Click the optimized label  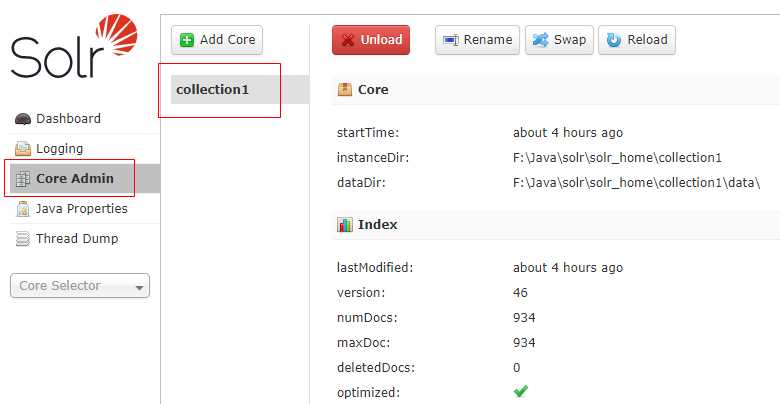click(x=368, y=393)
